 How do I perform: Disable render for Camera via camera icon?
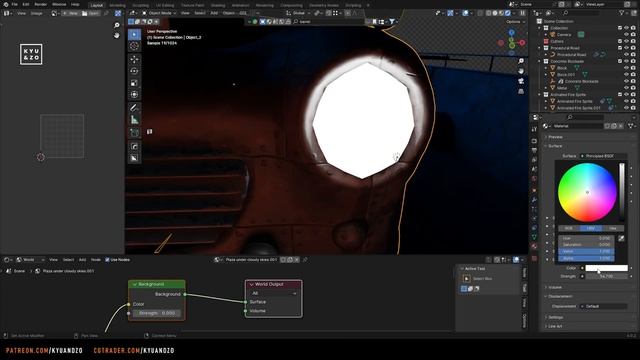633,35
